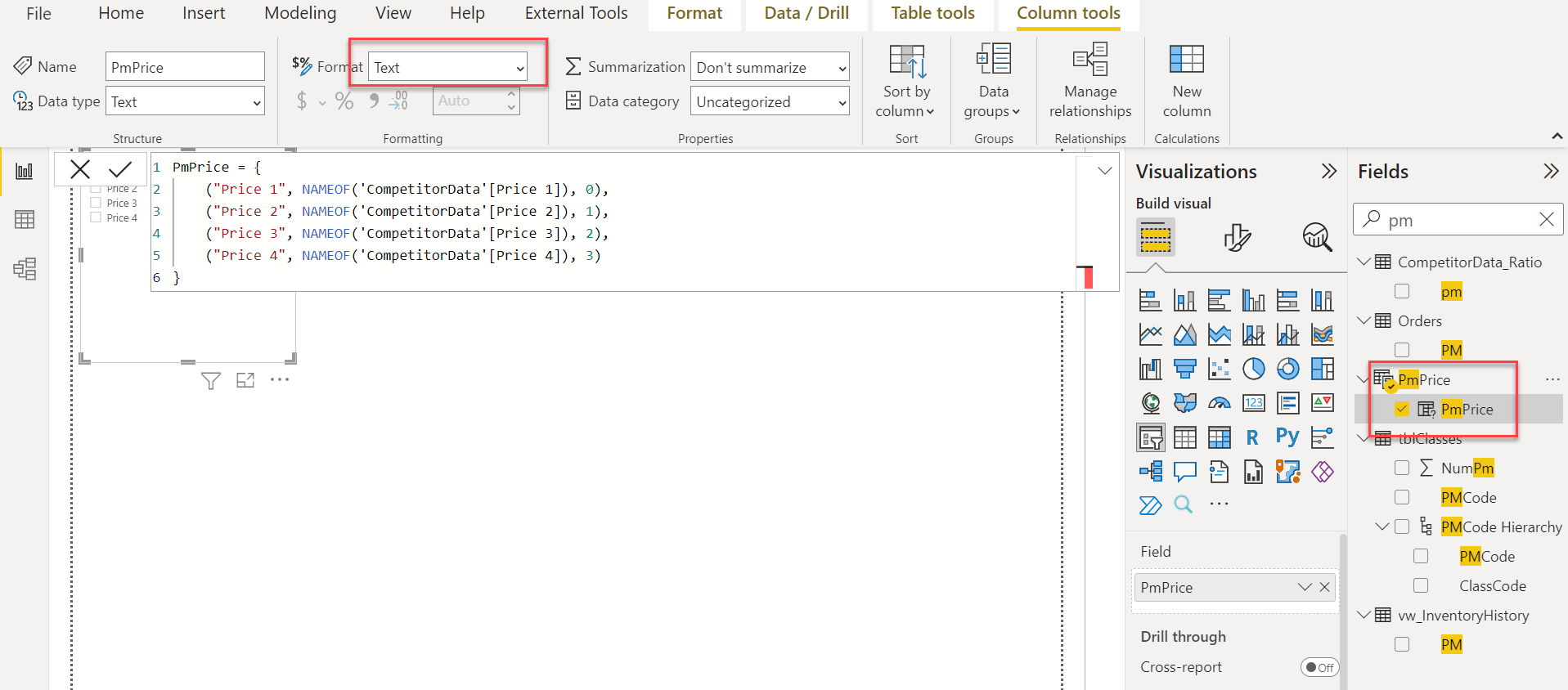
Task: Toggle the Cross-report switch
Action: coord(1319,667)
